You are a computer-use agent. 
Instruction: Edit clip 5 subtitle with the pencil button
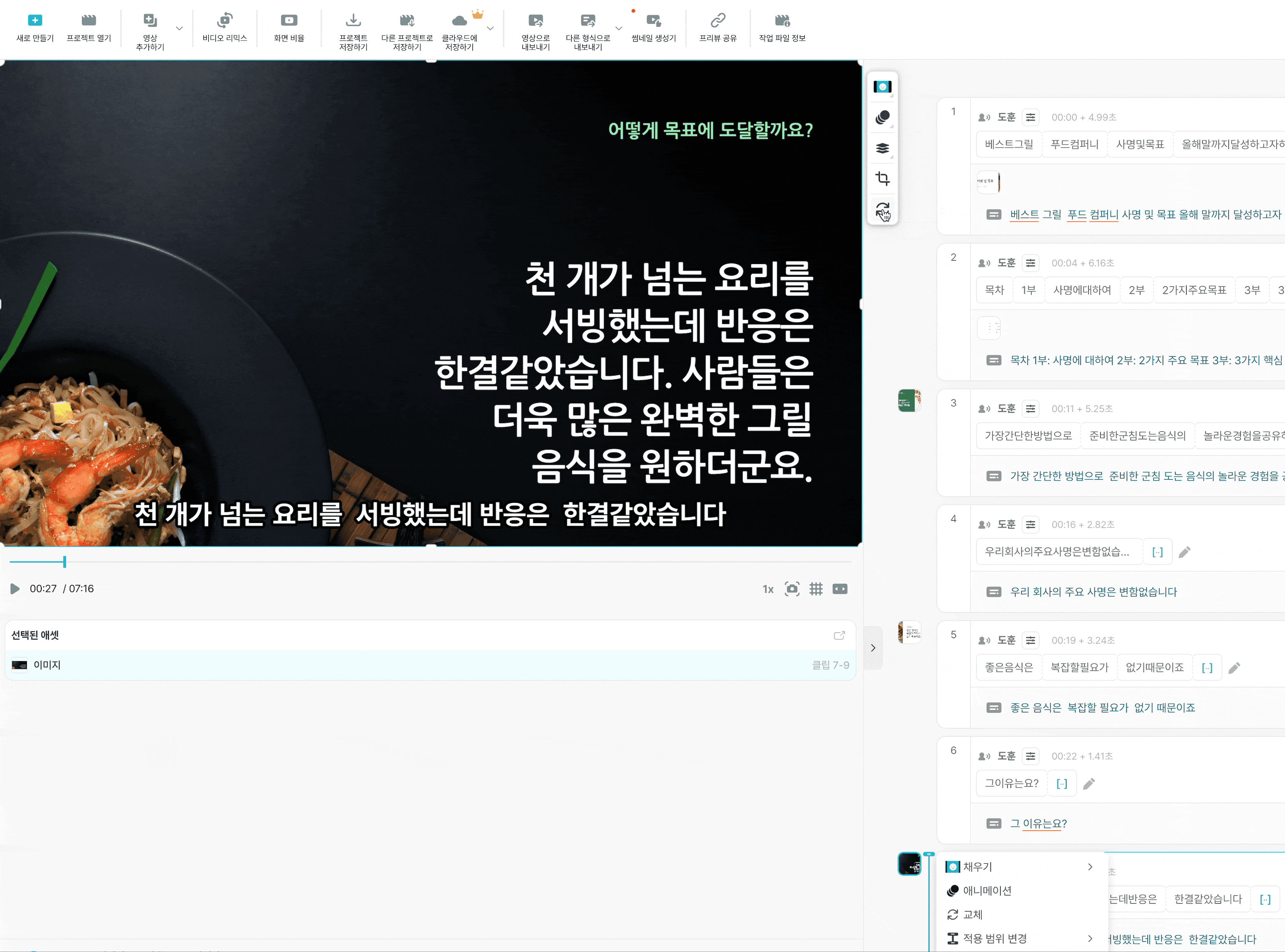point(1234,667)
